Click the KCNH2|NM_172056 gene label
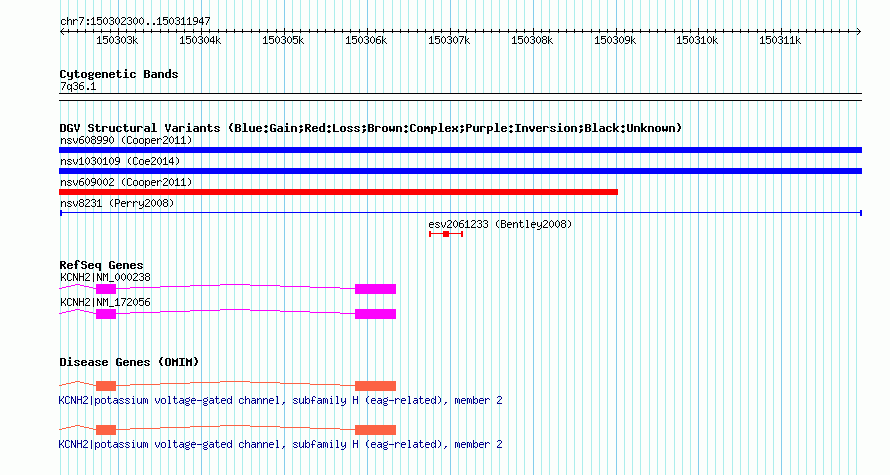The height and width of the screenshot is (475, 890). pos(105,302)
